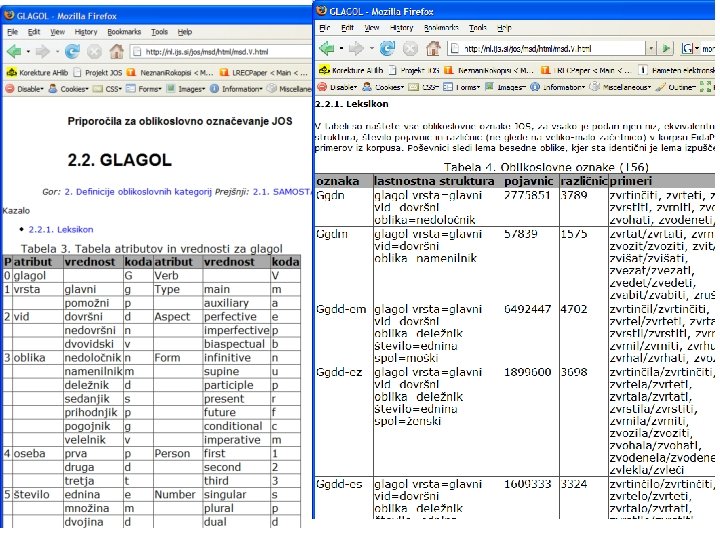Image resolution: width=720 pixels, height=540 pixels.
Task: Expand the URL history dropdown in right window
Action: pos(651,48)
